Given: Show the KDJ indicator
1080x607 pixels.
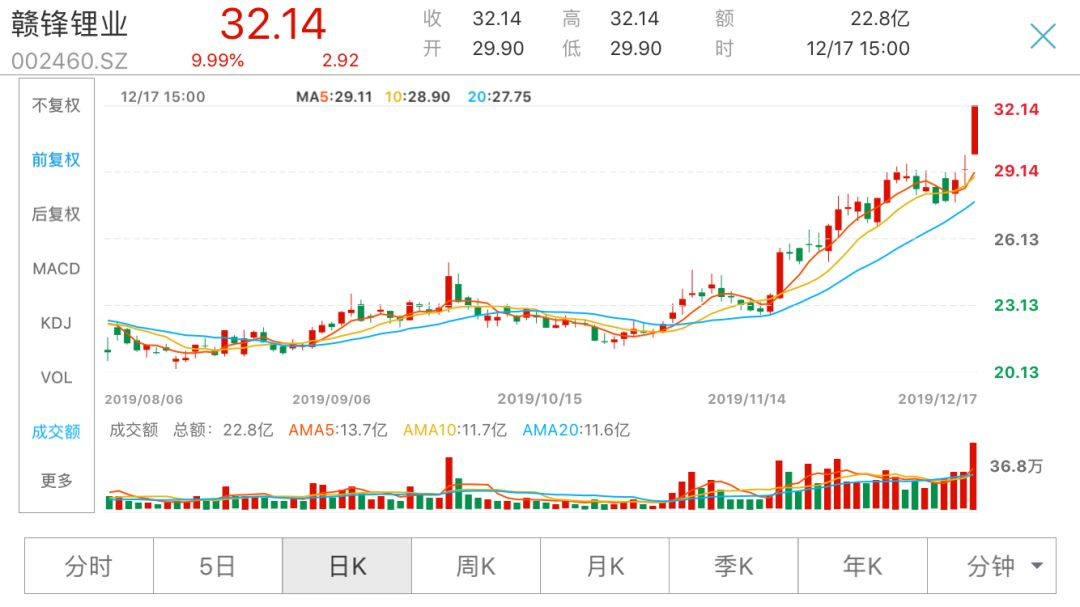Looking at the screenshot, I should pos(56,323).
